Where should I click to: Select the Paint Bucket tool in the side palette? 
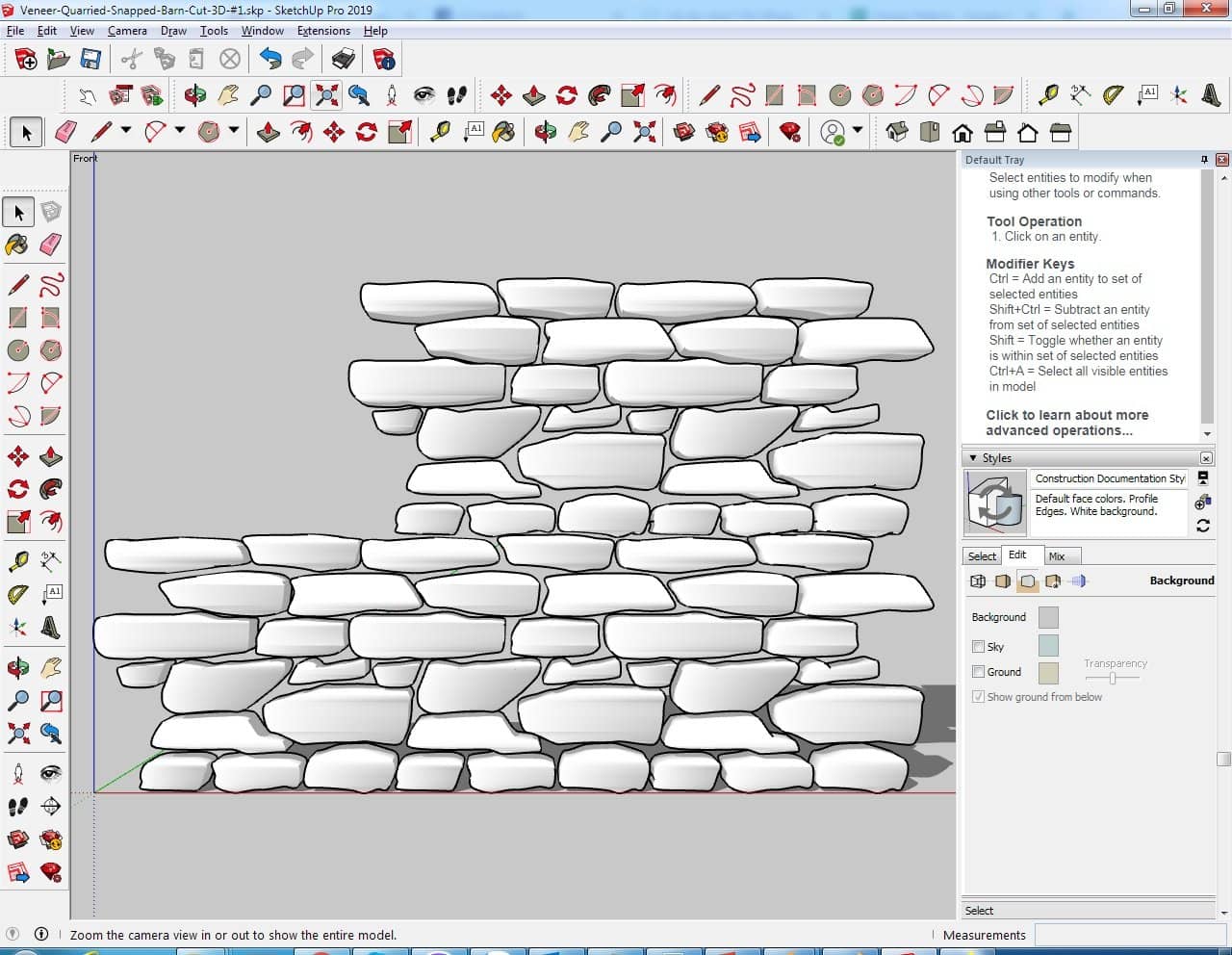point(18,245)
